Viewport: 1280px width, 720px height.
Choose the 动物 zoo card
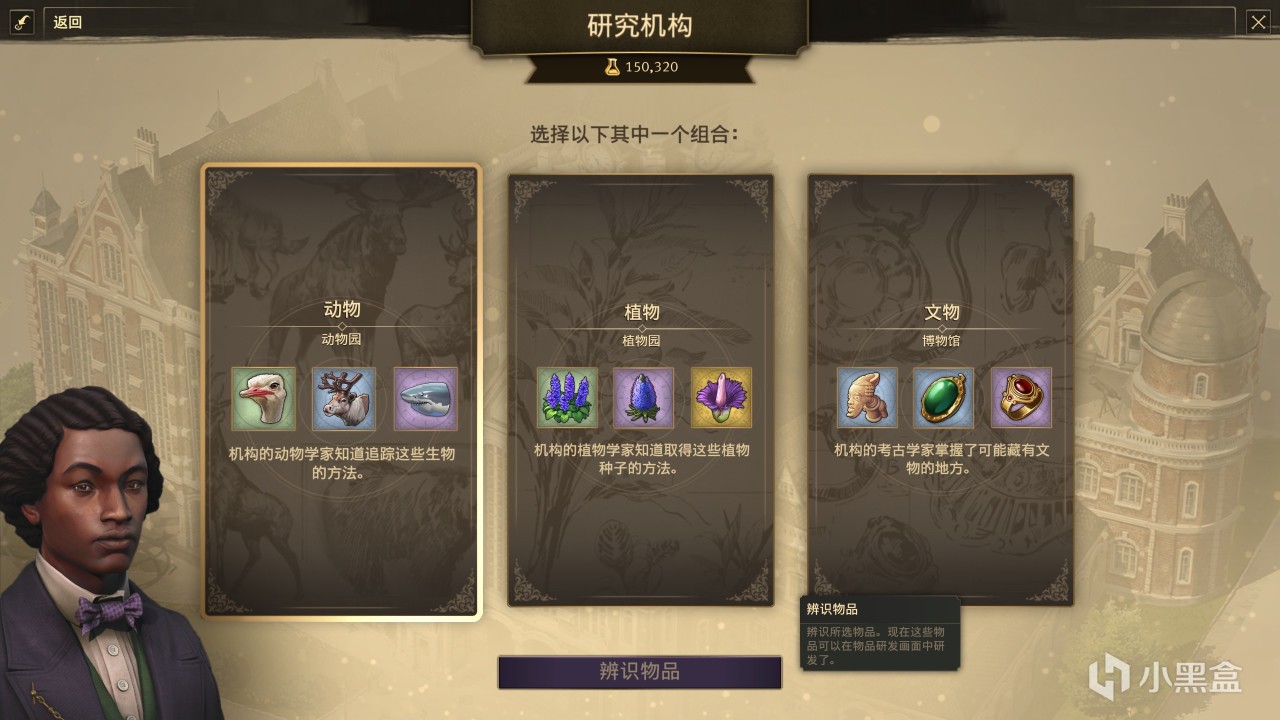(342, 392)
